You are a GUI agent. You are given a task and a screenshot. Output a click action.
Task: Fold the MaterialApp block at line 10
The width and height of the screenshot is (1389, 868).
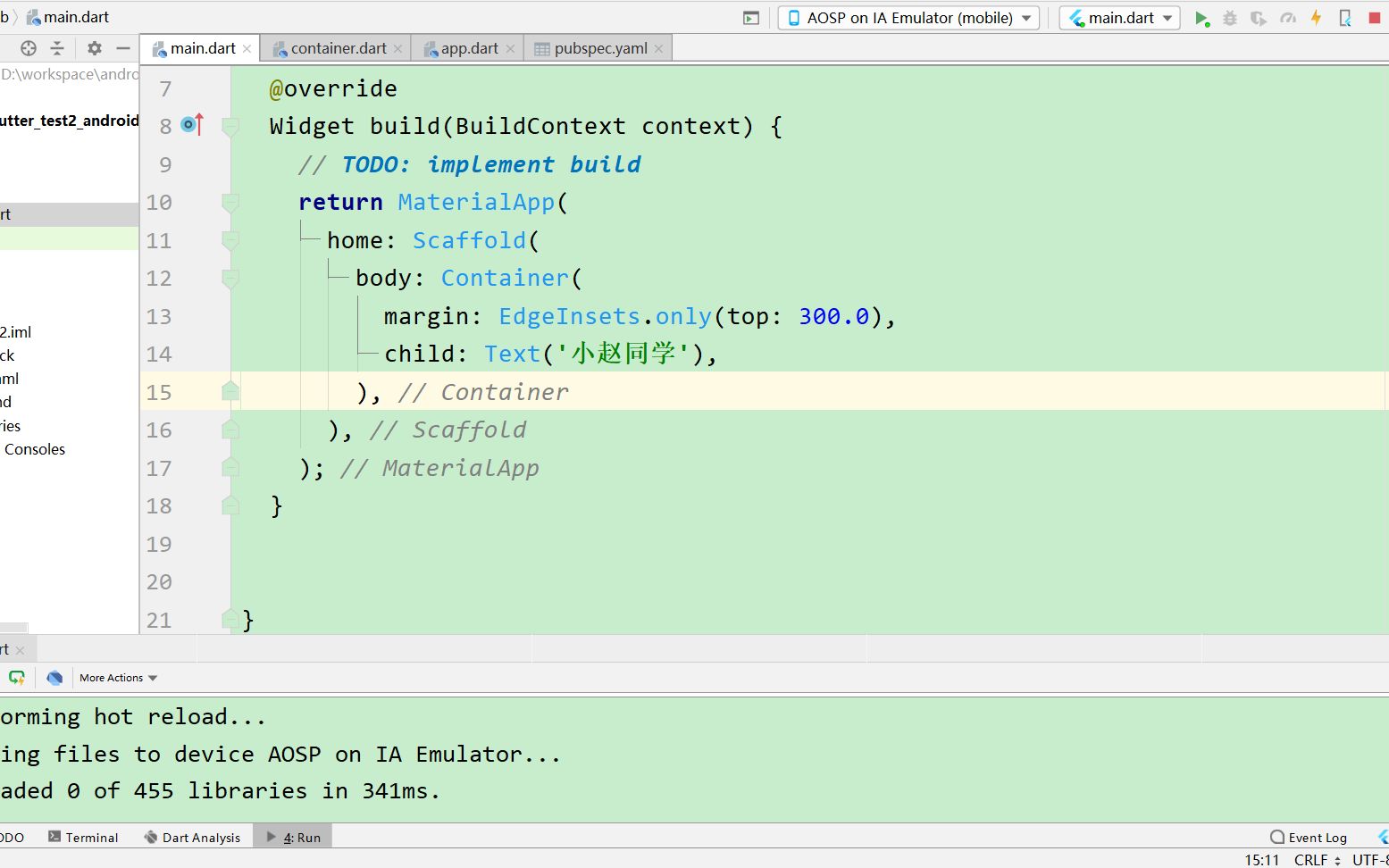click(x=230, y=203)
